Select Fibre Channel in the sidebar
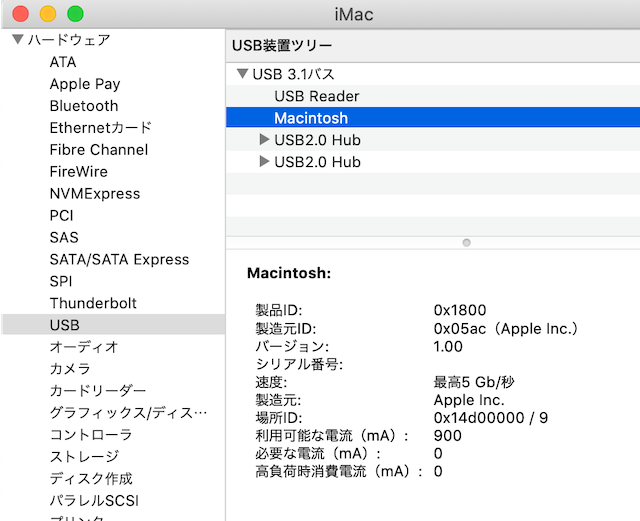This screenshot has height=521, width=640. click(99, 150)
